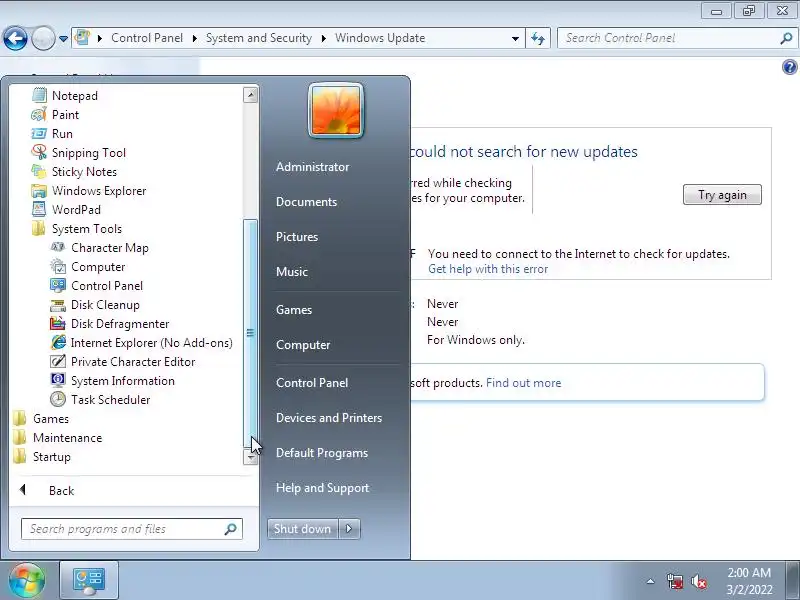The image size is (800, 600).
Task: Open Computer in the Start menu right pane
Action: (x=303, y=345)
